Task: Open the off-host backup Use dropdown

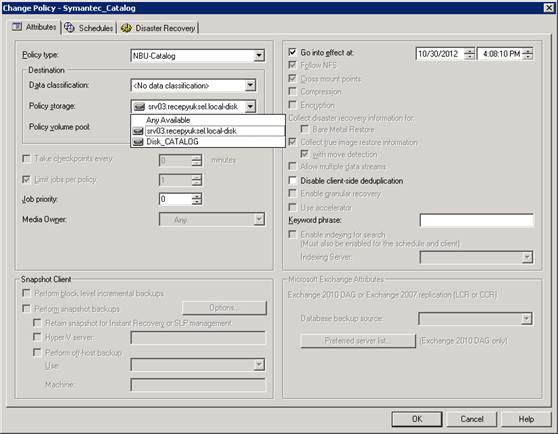Action: coord(259,364)
